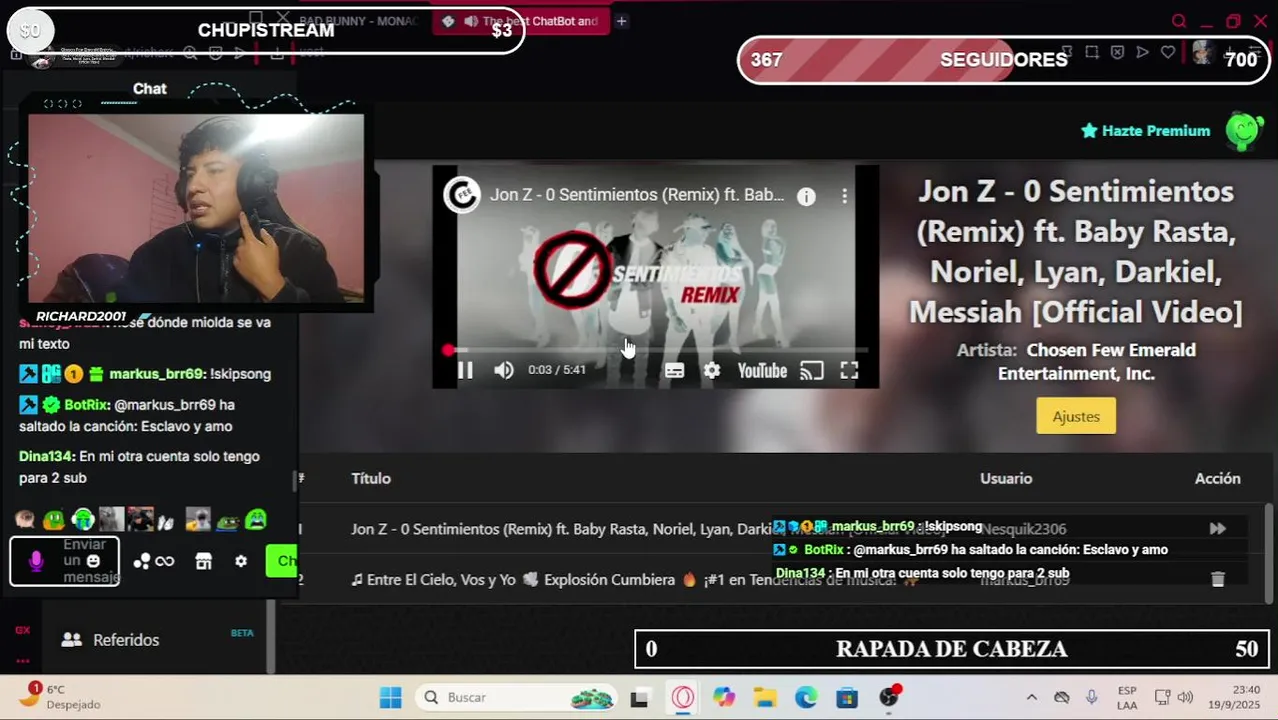The width and height of the screenshot is (1278, 720).
Task: Click the Acción column header
Action: 1217,479
